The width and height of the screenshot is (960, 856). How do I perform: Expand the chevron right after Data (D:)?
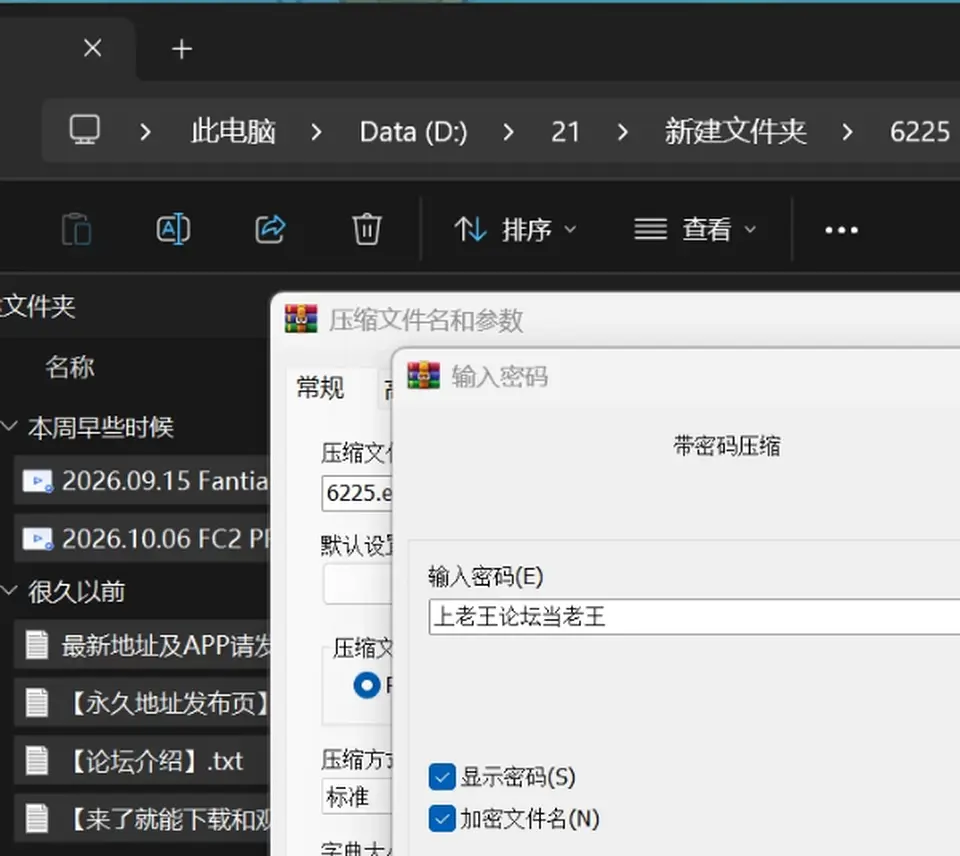tap(508, 132)
